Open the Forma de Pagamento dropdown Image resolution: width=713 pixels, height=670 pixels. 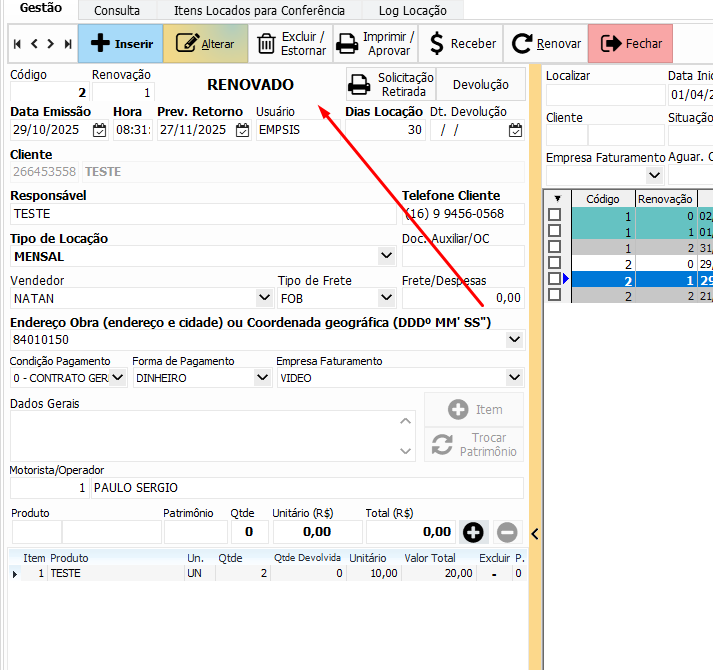pyautogui.click(x=262, y=378)
